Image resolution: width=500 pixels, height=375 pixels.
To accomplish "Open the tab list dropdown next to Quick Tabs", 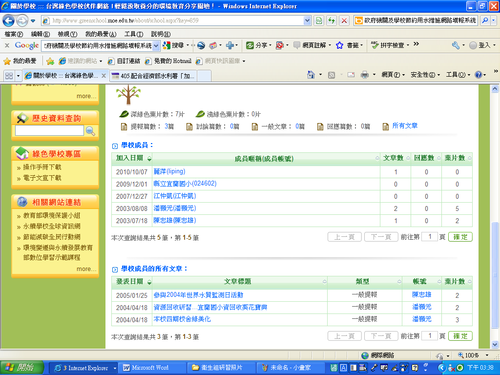I will pyautogui.click(x=18, y=76).
